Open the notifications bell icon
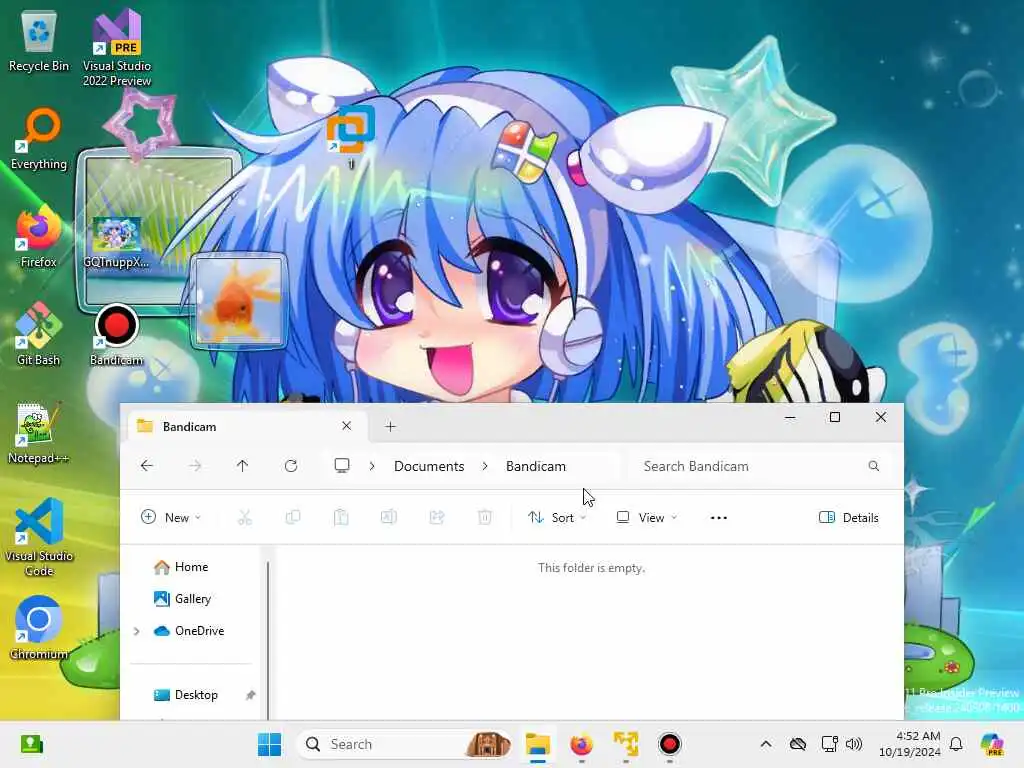This screenshot has width=1024, height=768. pyautogui.click(x=956, y=744)
